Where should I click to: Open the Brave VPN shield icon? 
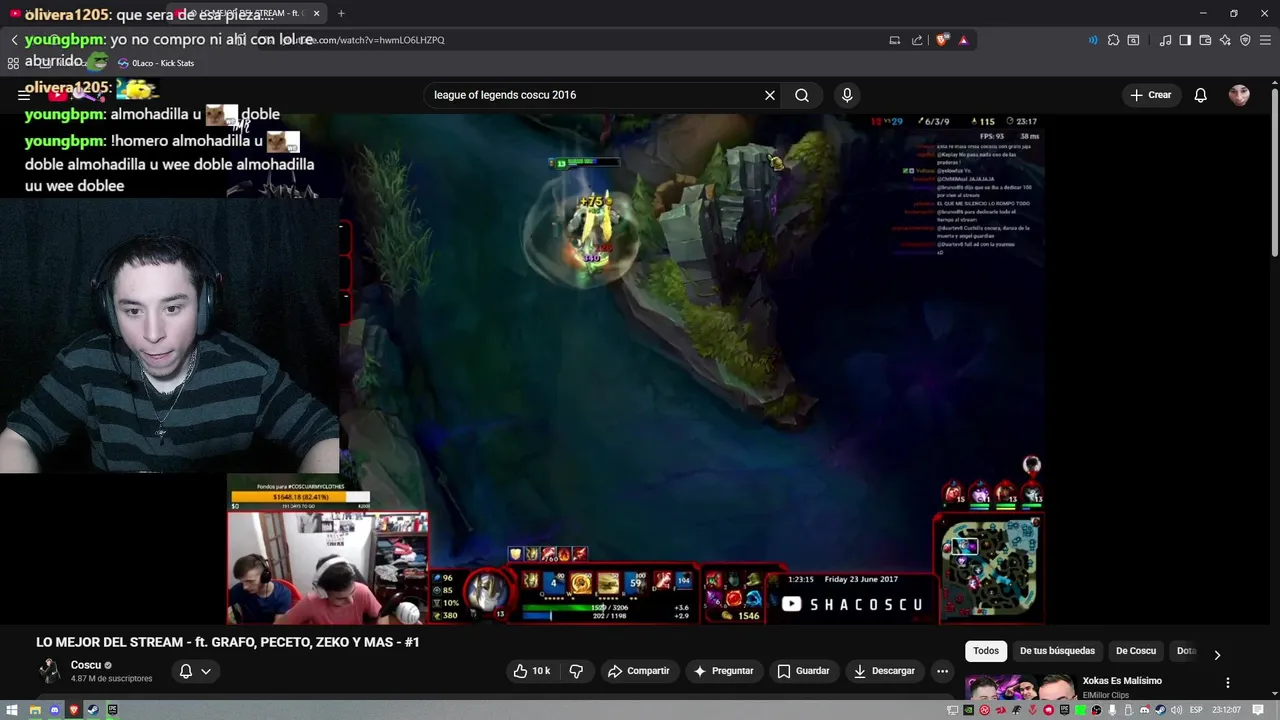[x=1245, y=40]
